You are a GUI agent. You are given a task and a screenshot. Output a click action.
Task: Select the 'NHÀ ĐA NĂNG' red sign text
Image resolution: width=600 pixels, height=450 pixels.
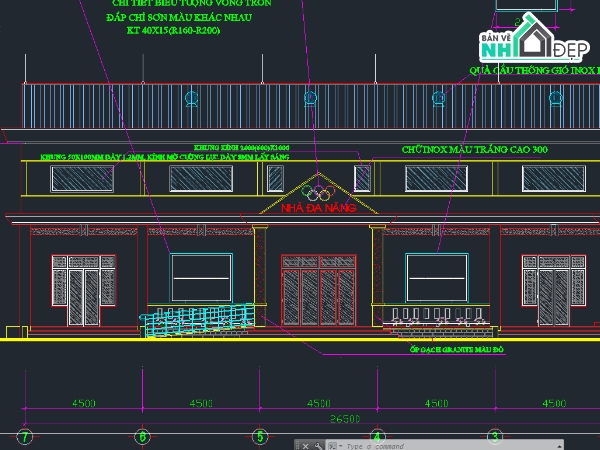pos(319,208)
